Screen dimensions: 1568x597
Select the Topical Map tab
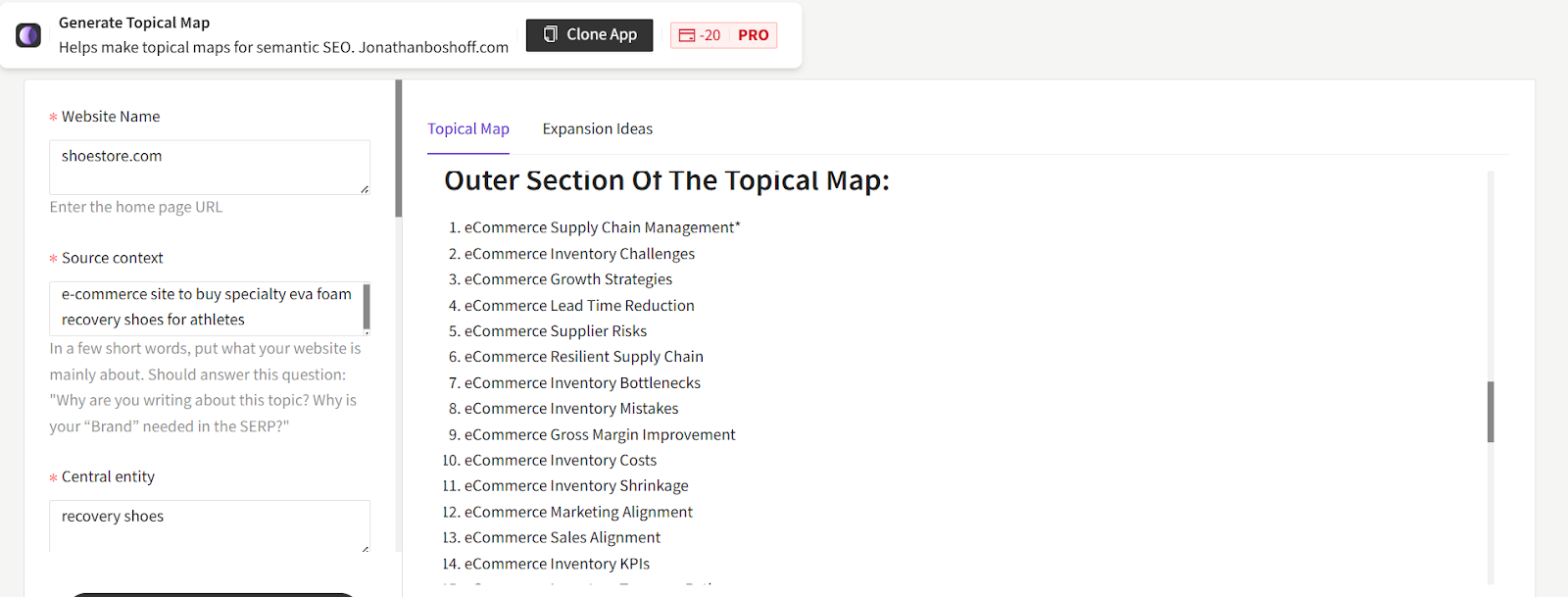pos(467,128)
